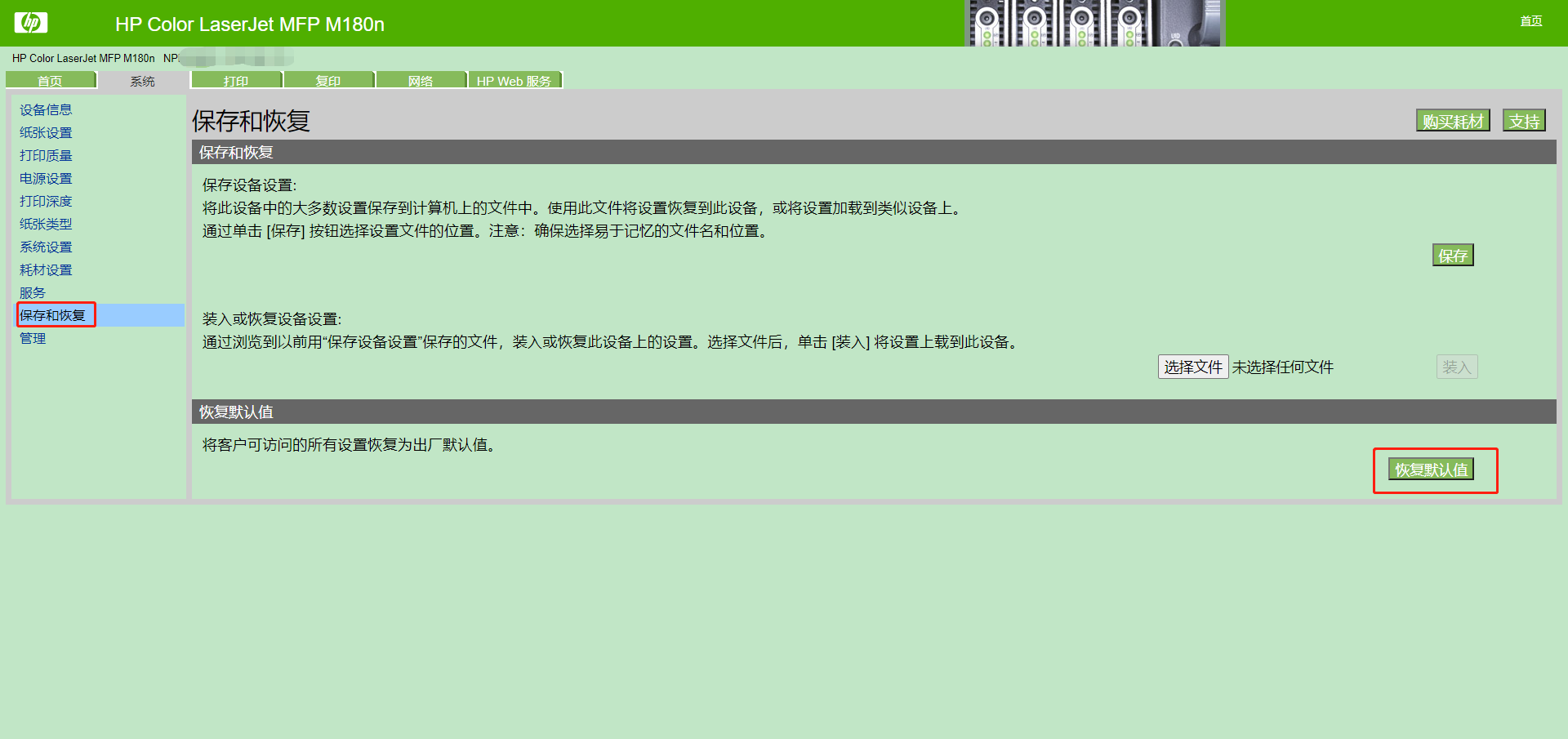Switch to the 首页 tab
1568x739 pixels.
51,80
